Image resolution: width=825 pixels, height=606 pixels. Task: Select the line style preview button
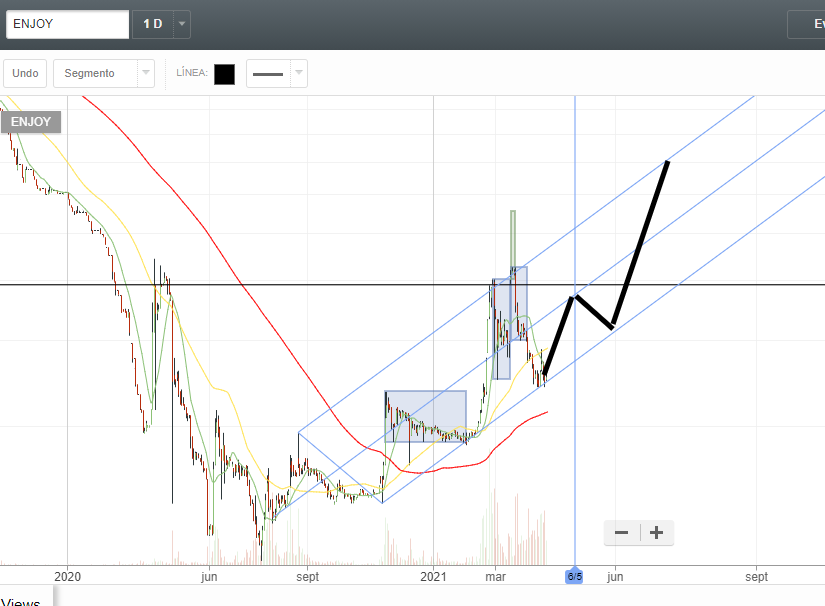tap(268, 74)
